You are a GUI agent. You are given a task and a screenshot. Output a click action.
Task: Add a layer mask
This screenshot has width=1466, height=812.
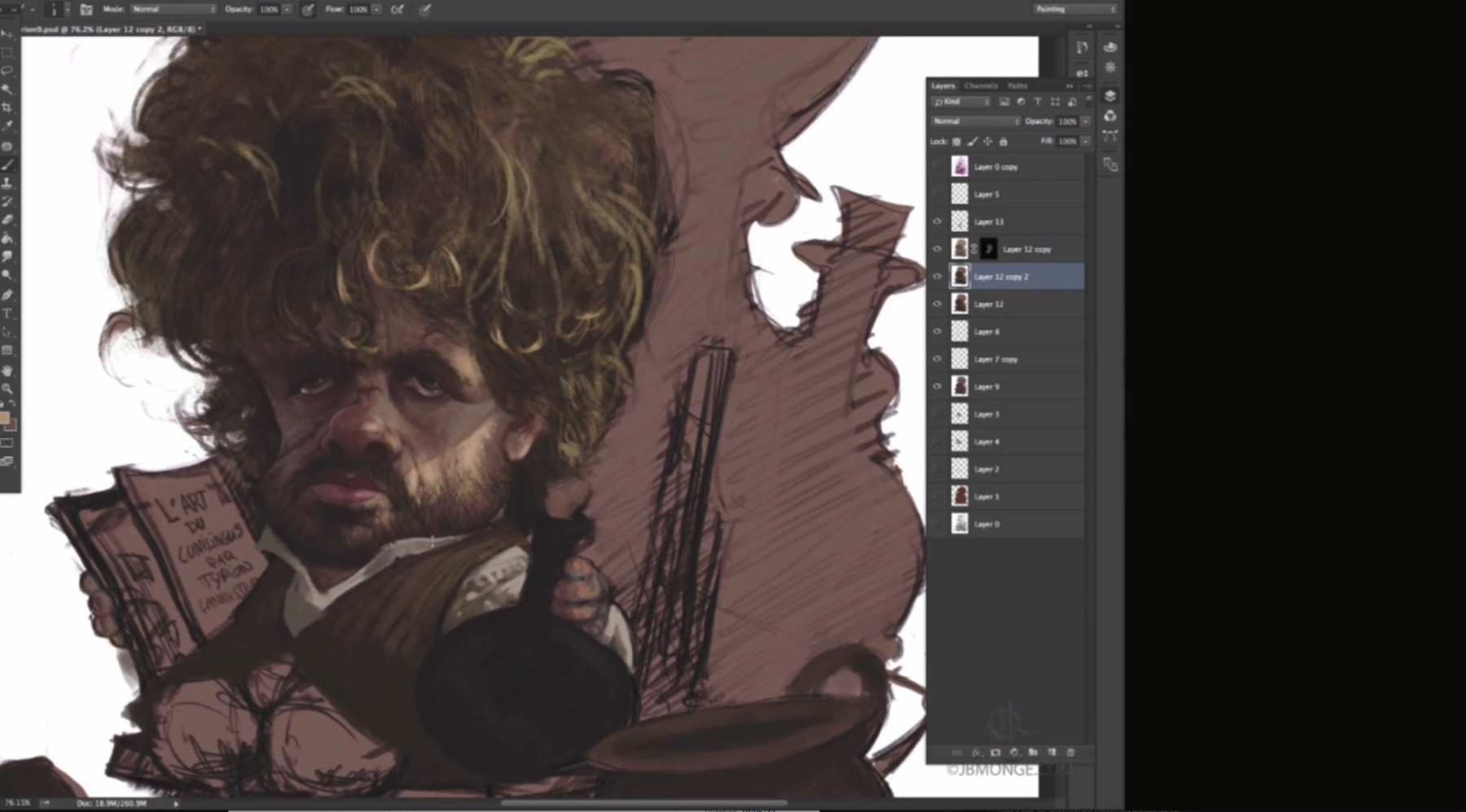coord(995,753)
